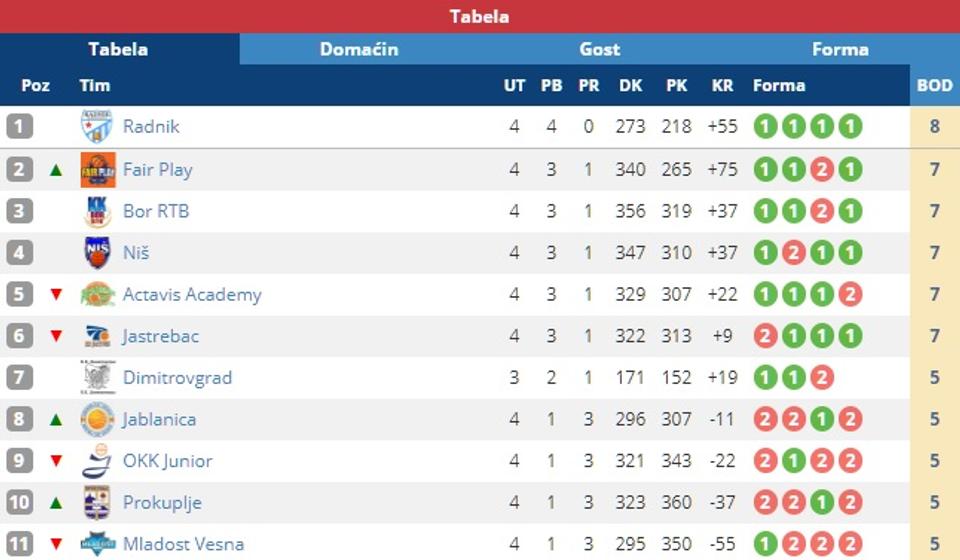
Task: Click the Radnik team logo
Action: point(97,127)
